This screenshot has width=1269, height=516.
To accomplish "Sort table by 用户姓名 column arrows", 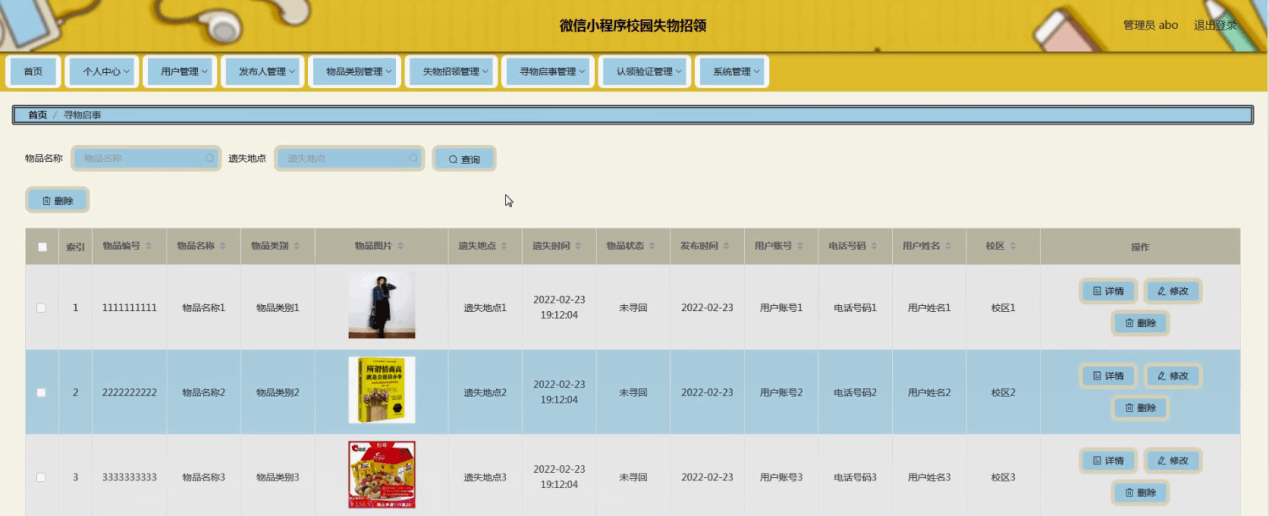I will 948,246.
